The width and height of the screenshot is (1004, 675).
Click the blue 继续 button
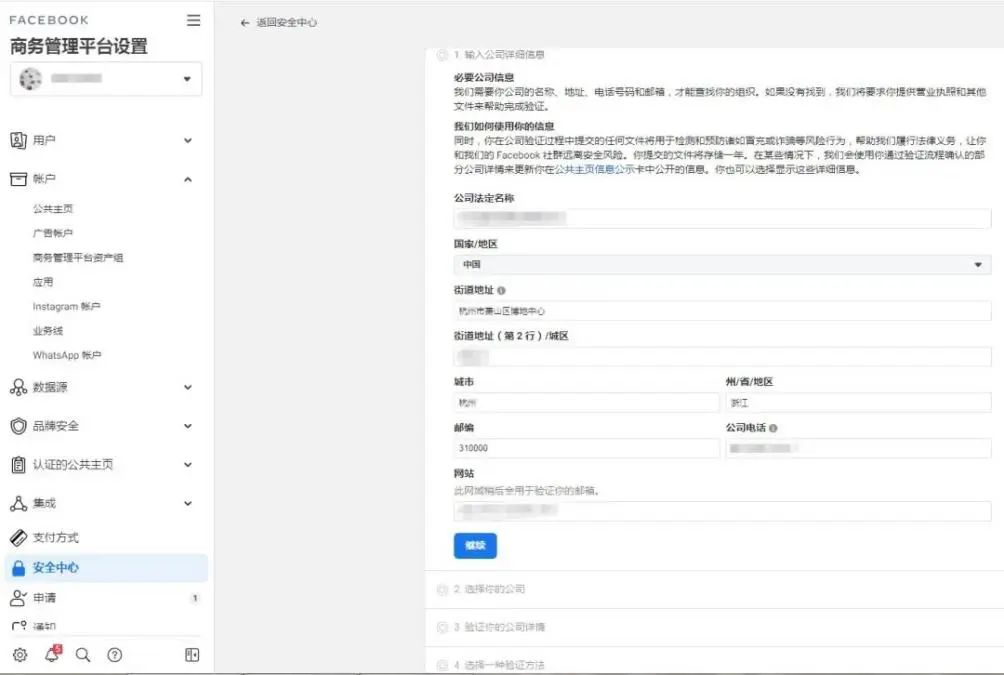(474, 545)
